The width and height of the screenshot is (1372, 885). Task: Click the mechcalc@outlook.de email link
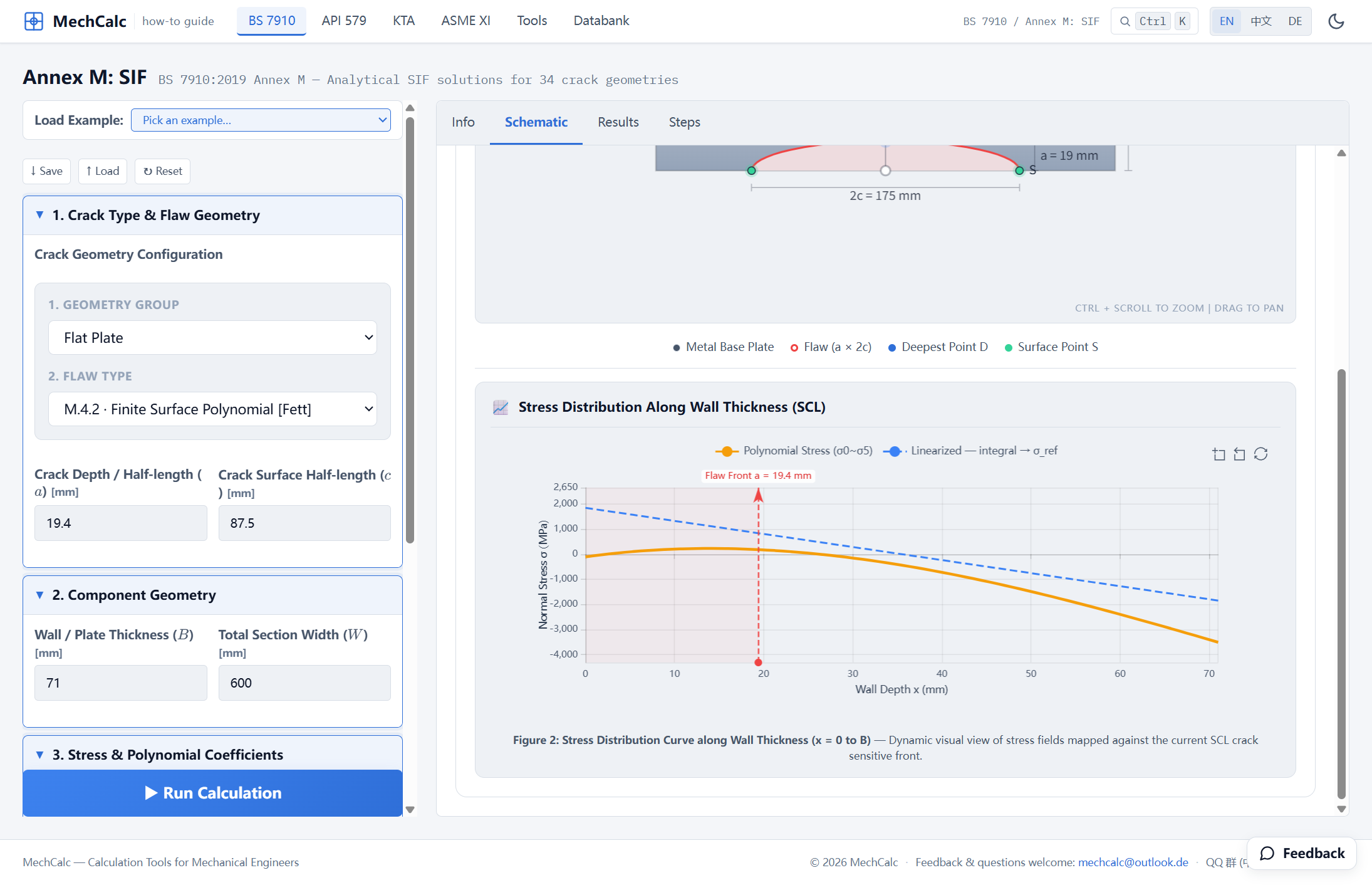(x=1133, y=862)
